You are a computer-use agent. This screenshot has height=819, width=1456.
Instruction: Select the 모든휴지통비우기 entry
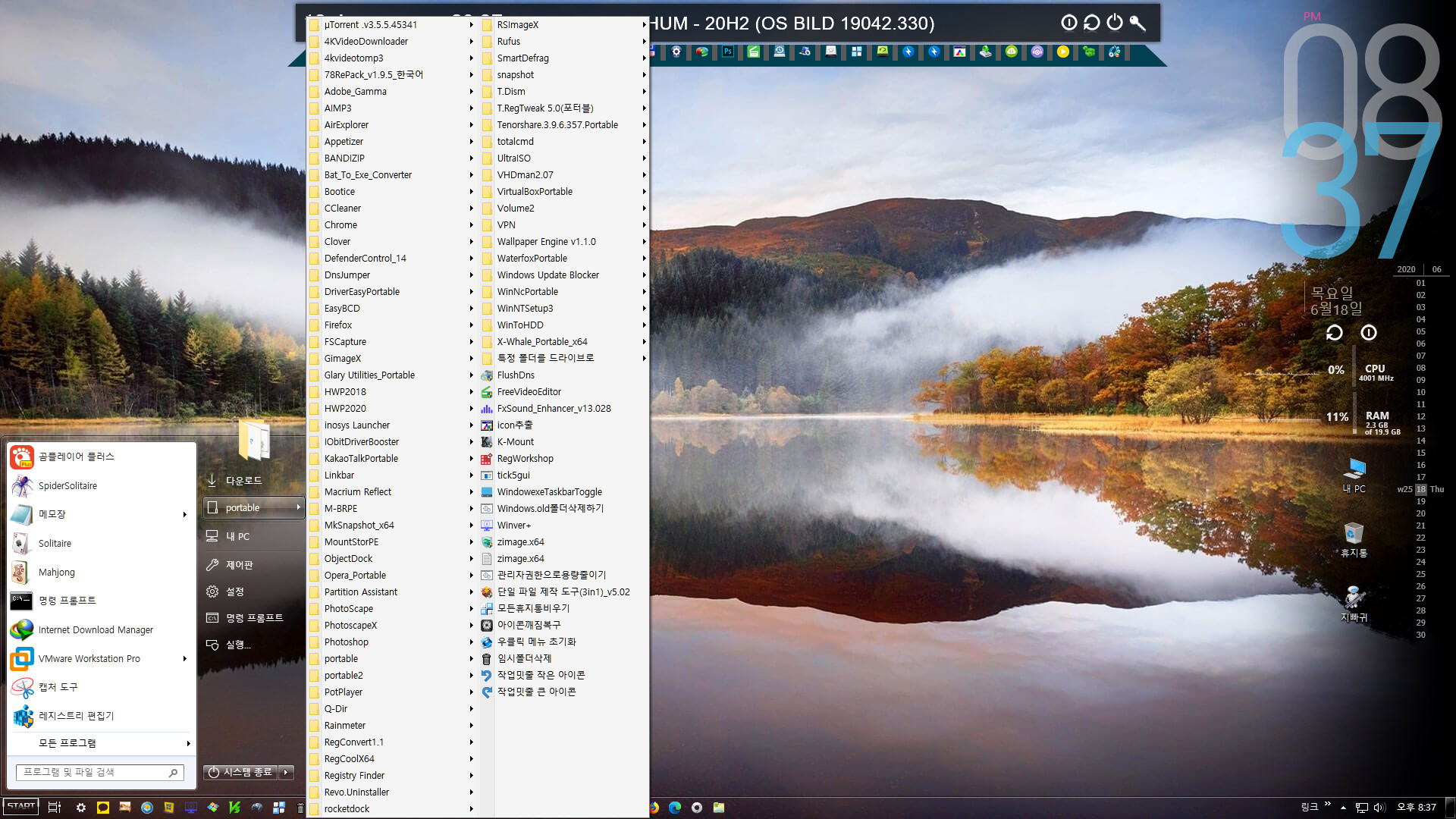tap(564, 609)
